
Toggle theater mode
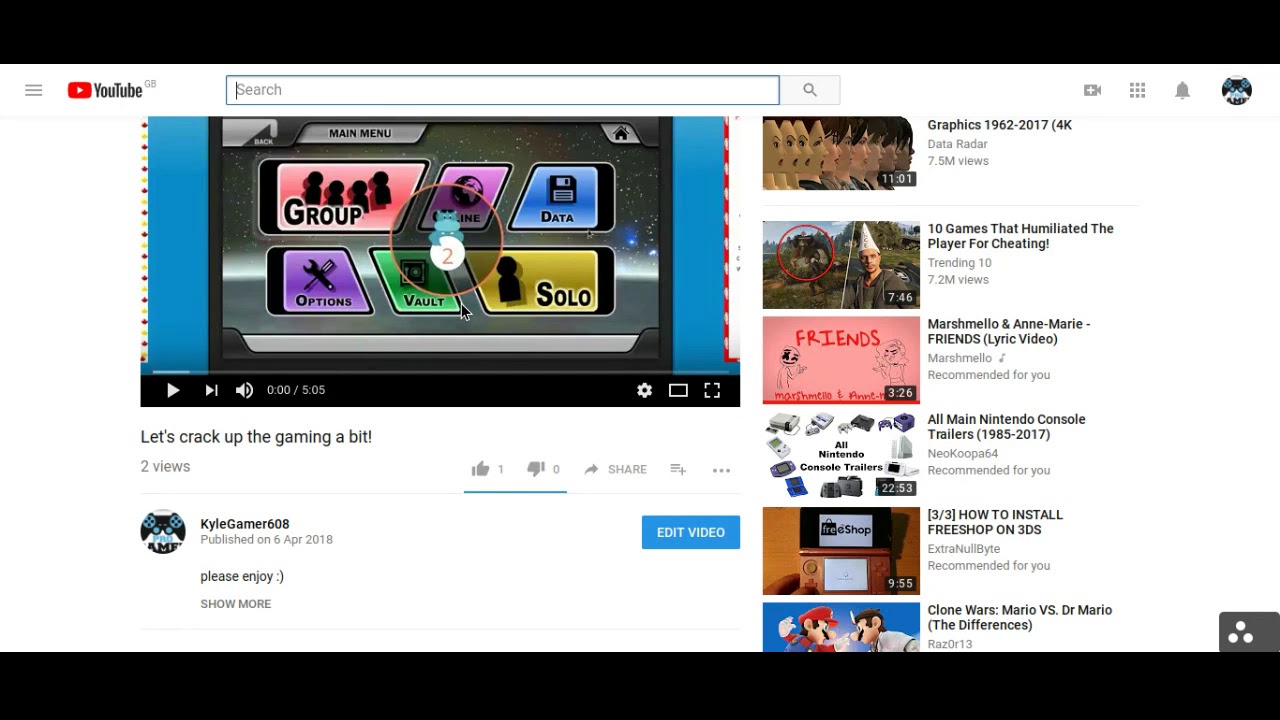(x=678, y=390)
